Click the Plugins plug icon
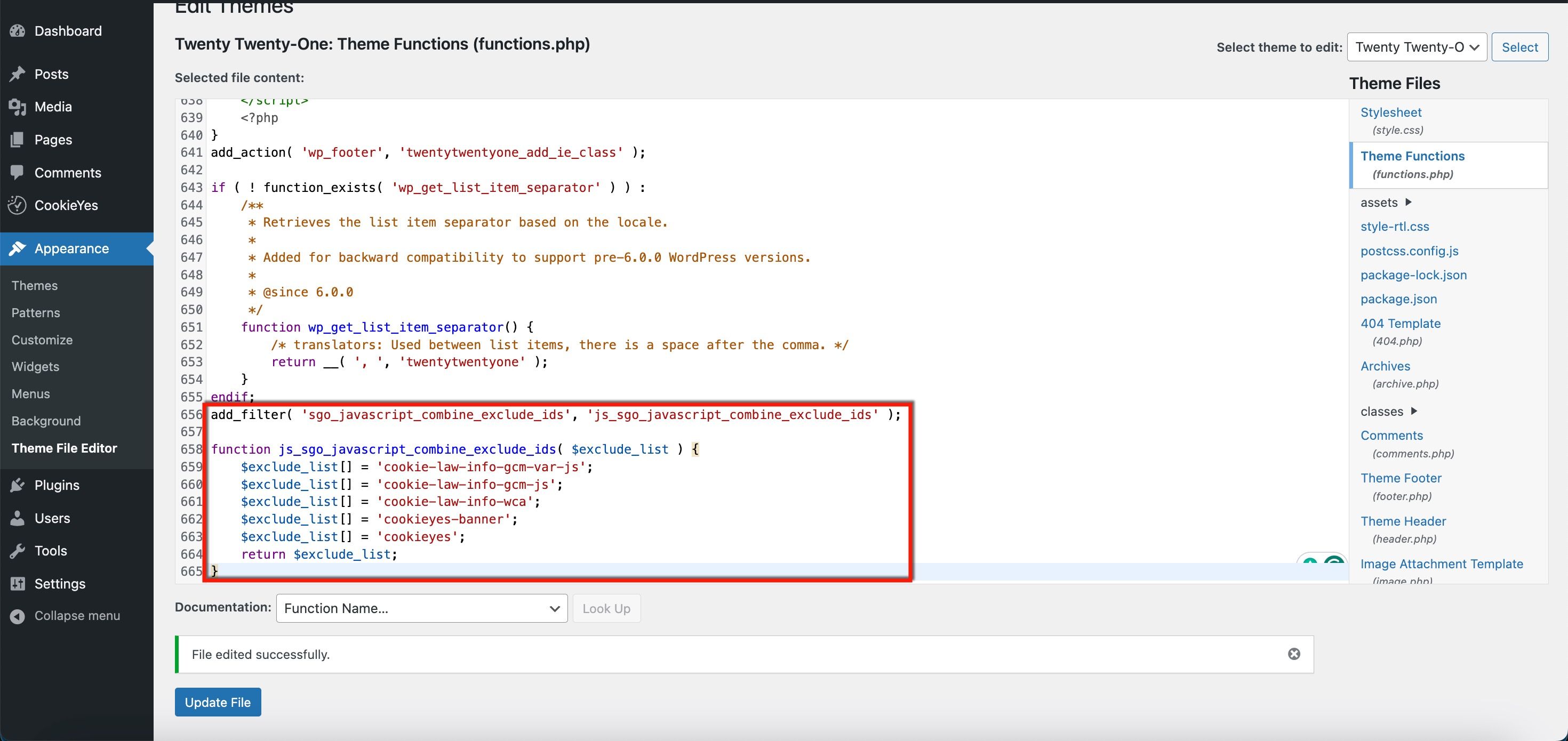Image resolution: width=1568 pixels, height=741 pixels. [x=18, y=485]
